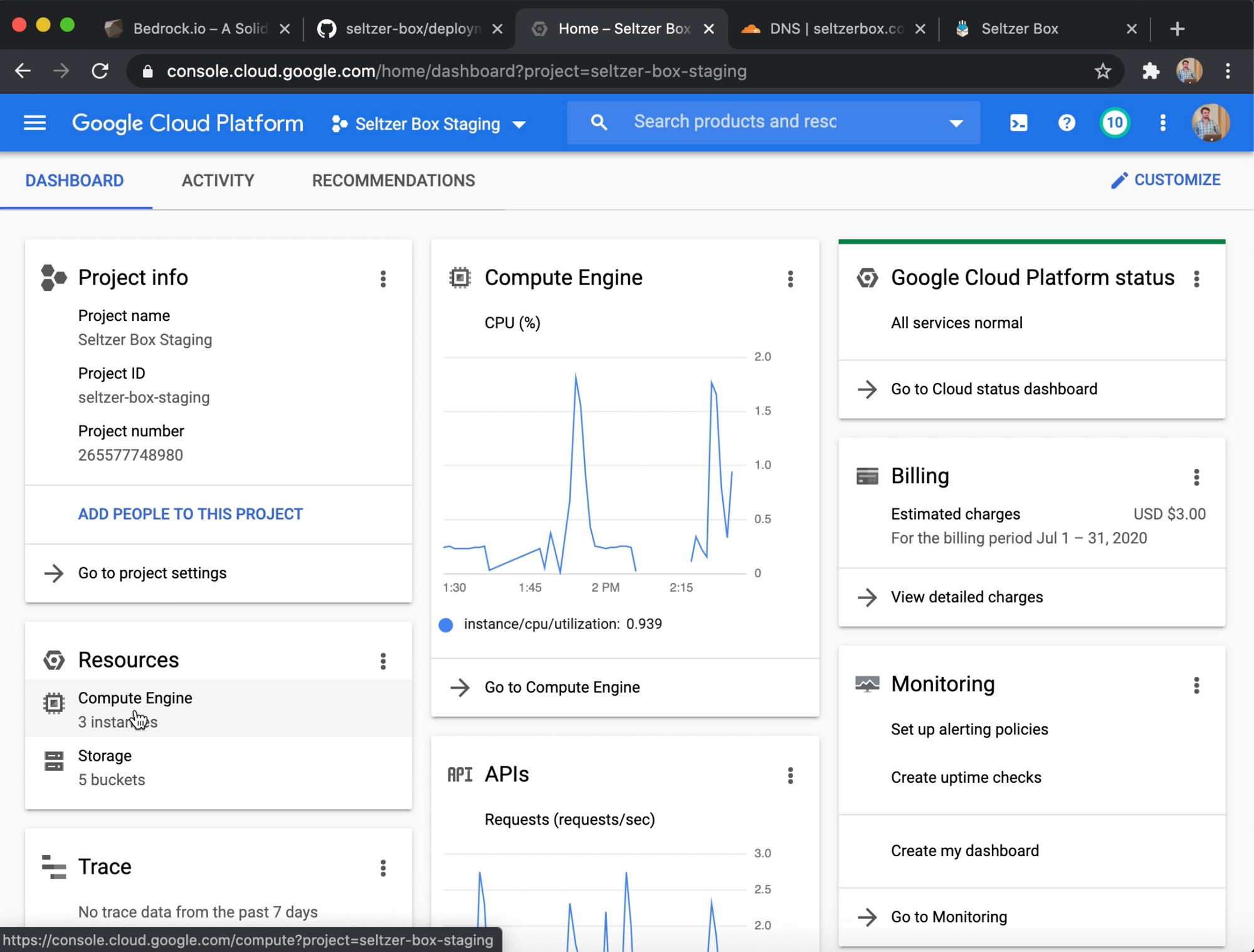Open the Google Cloud Platform menu icon

[x=35, y=123]
